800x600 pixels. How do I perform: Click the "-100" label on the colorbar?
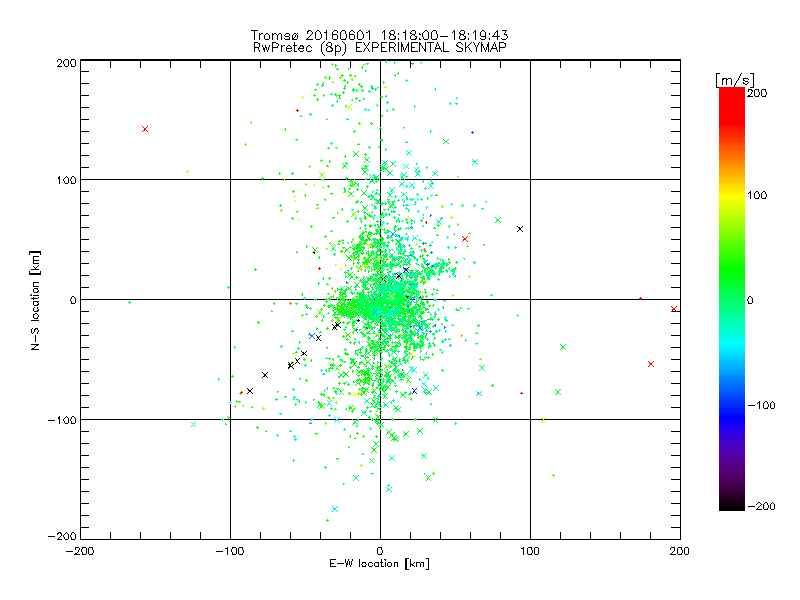[x=761, y=405]
